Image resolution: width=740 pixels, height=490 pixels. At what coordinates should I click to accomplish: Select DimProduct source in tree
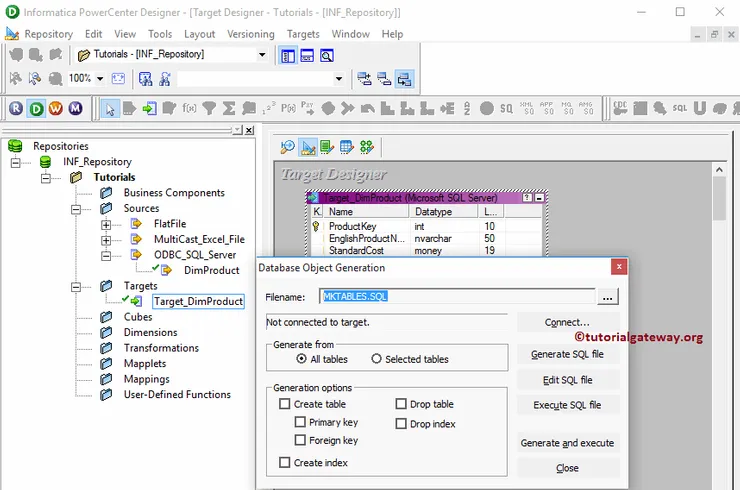pyautogui.click(x=211, y=270)
